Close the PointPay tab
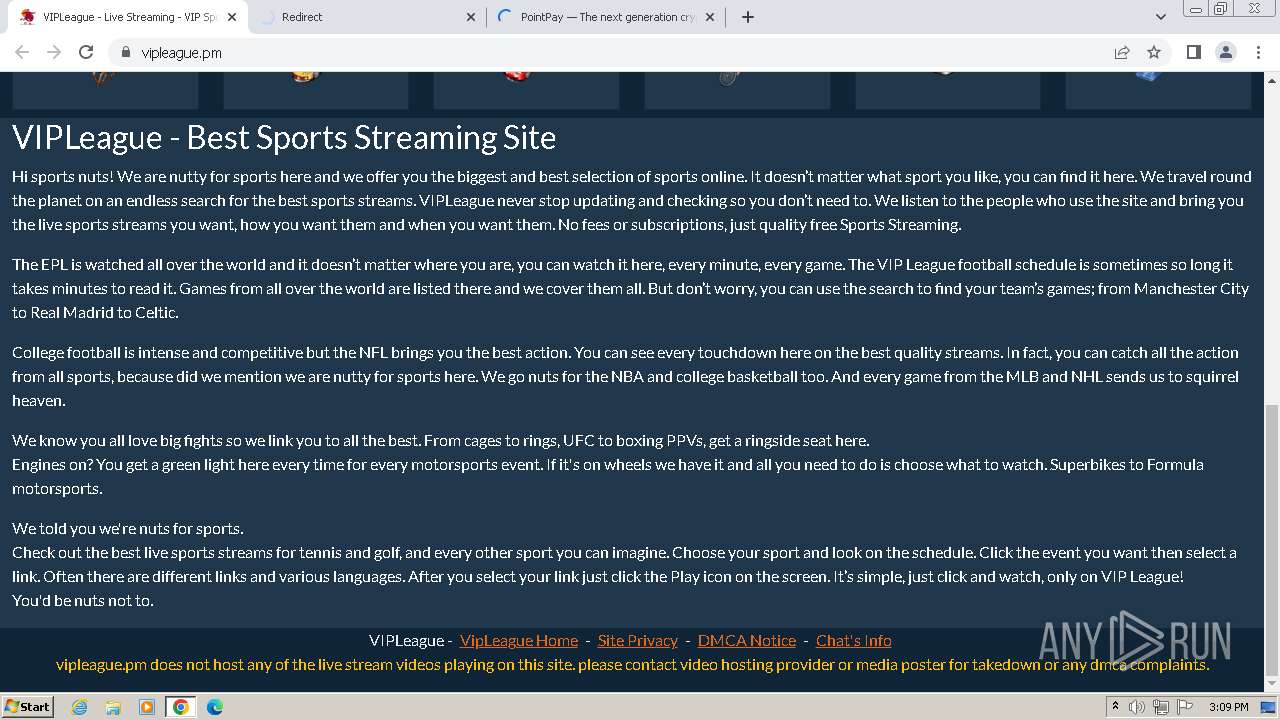 711,17
